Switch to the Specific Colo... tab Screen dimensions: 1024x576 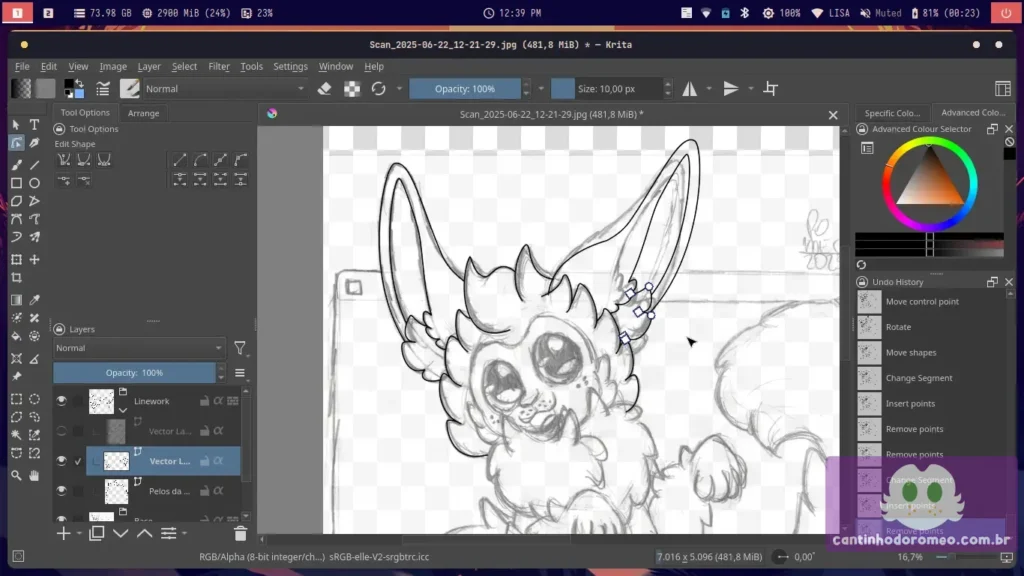(x=892, y=113)
